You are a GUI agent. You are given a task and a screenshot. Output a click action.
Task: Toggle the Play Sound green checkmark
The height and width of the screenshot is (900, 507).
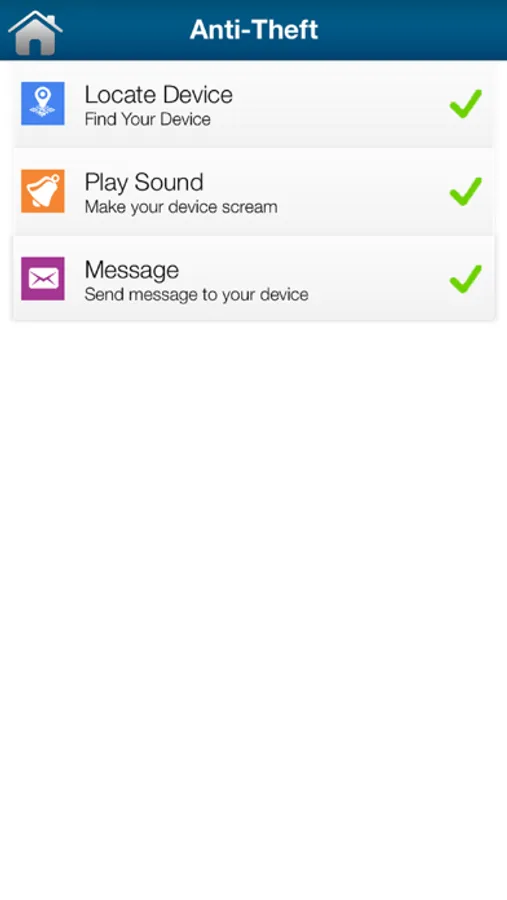pos(465,191)
